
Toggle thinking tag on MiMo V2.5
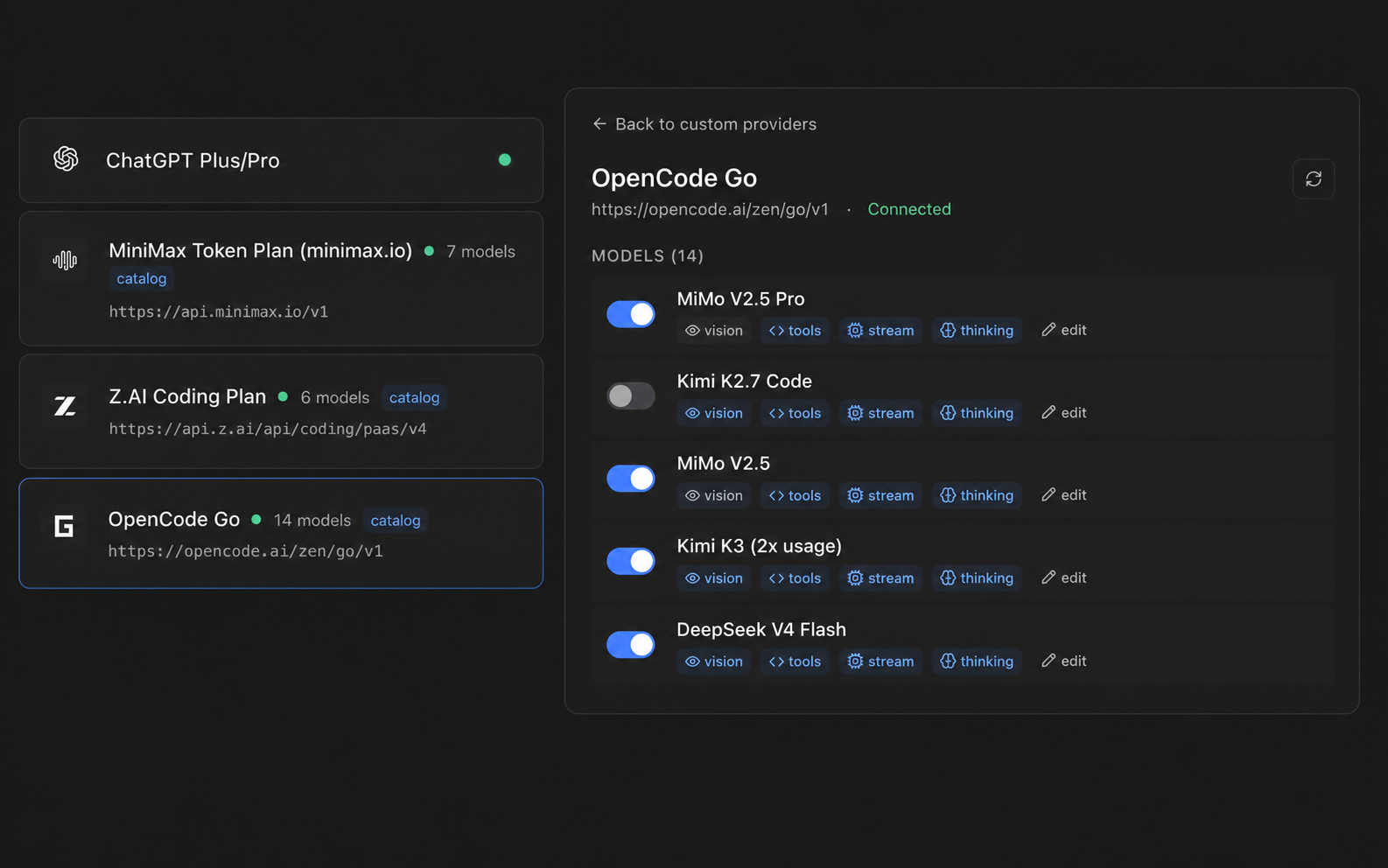tap(977, 495)
